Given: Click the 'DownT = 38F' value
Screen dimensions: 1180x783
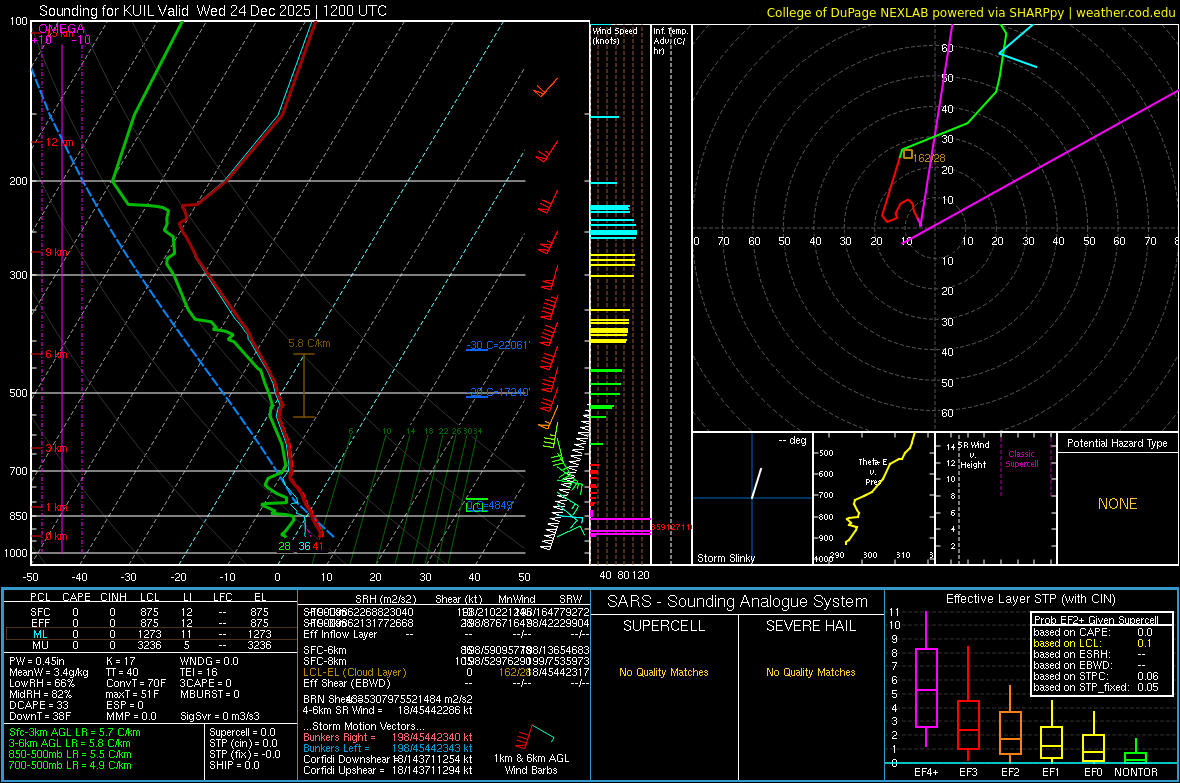Looking at the screenshot, I should [40, 716].
